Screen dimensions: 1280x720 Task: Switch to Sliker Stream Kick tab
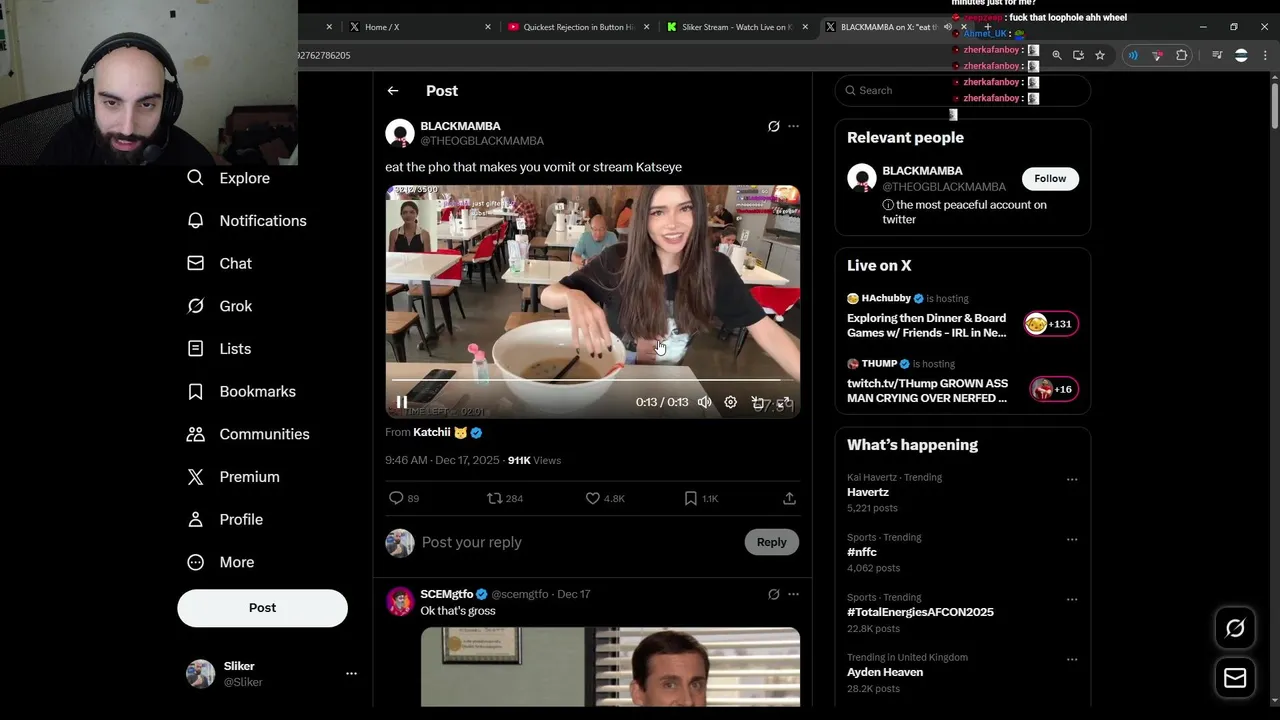[735, 27]
